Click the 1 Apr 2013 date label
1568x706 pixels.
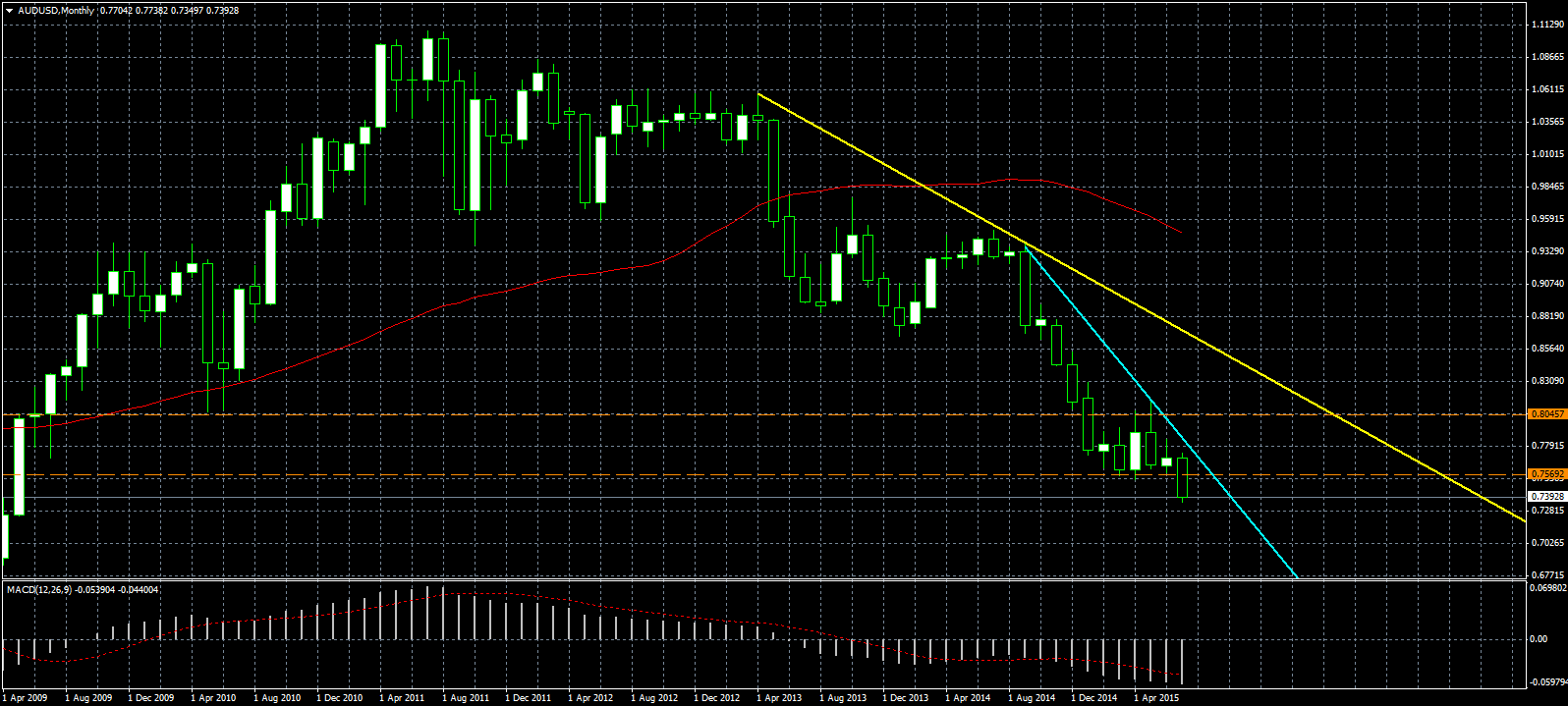[779, 698]
